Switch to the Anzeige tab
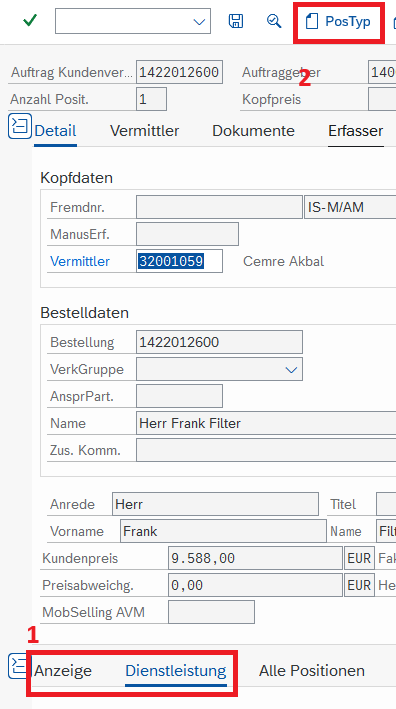 [x=63, y=671]
